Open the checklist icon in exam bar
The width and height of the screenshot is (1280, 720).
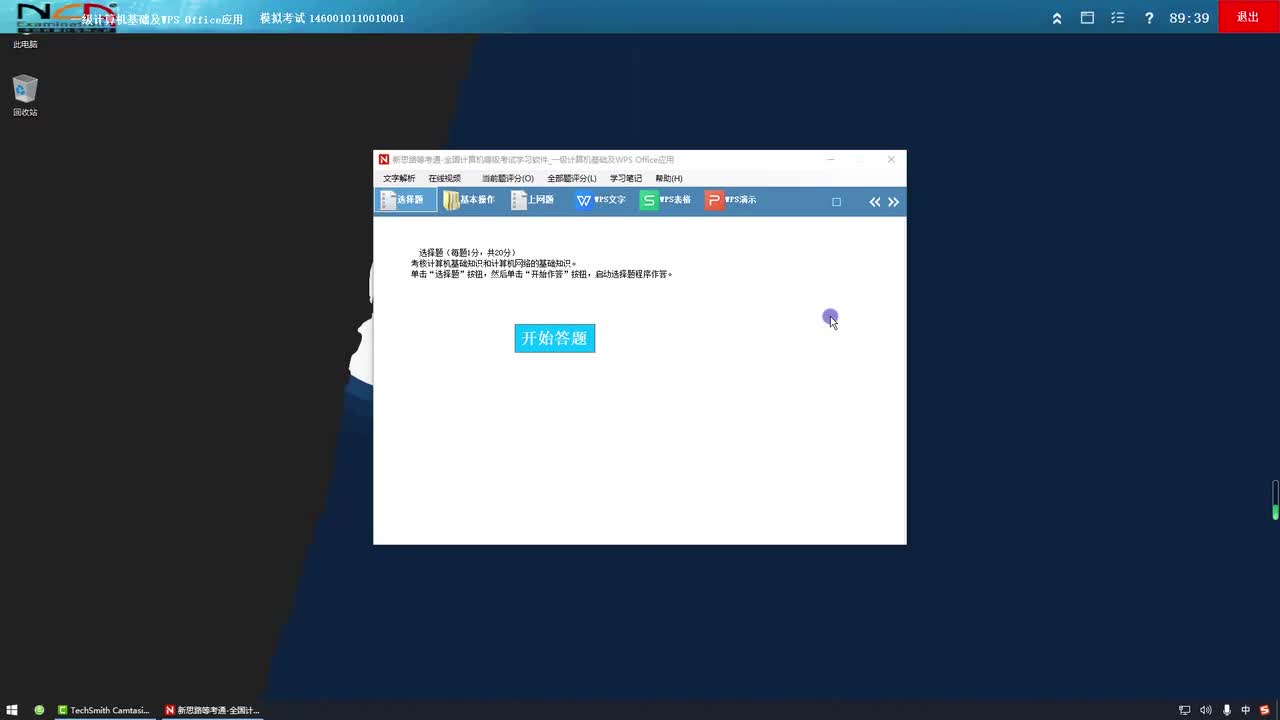click(1118, 18)
